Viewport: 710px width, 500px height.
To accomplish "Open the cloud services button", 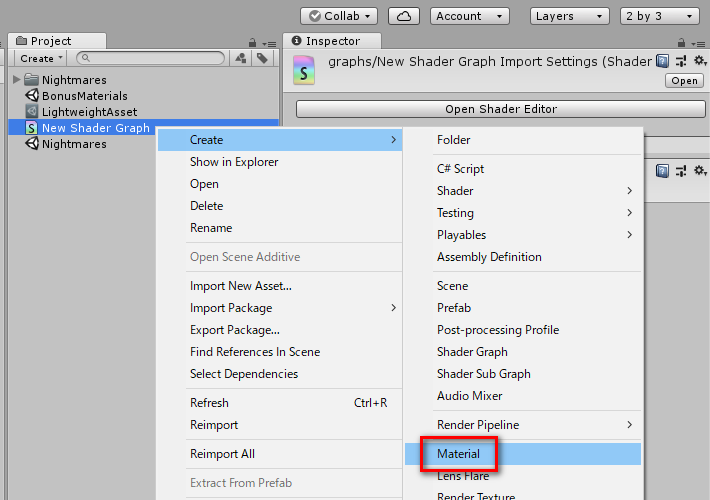I will [403, 16].
